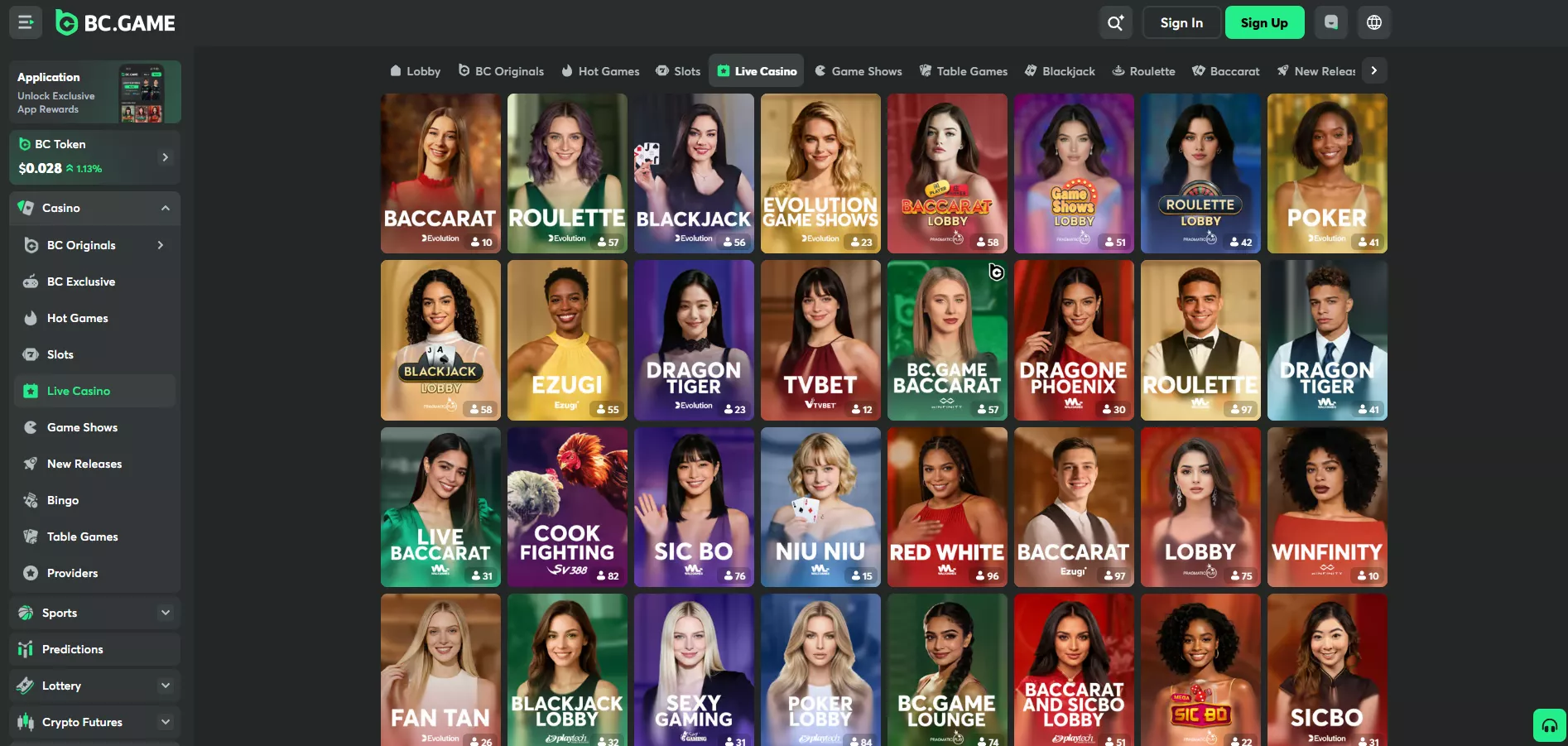Collapse the Casino section chevron
Image resolution: width=1568 pixels, height=746 pixels.
(166, 208)
